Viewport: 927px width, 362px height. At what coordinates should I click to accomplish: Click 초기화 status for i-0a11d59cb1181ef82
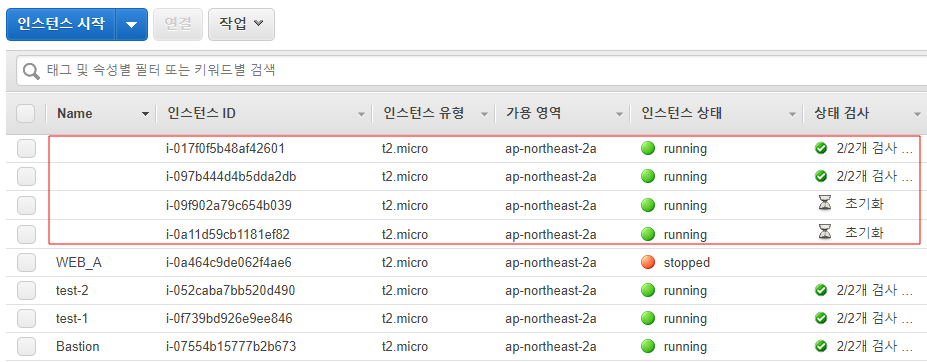pos(864,233)
